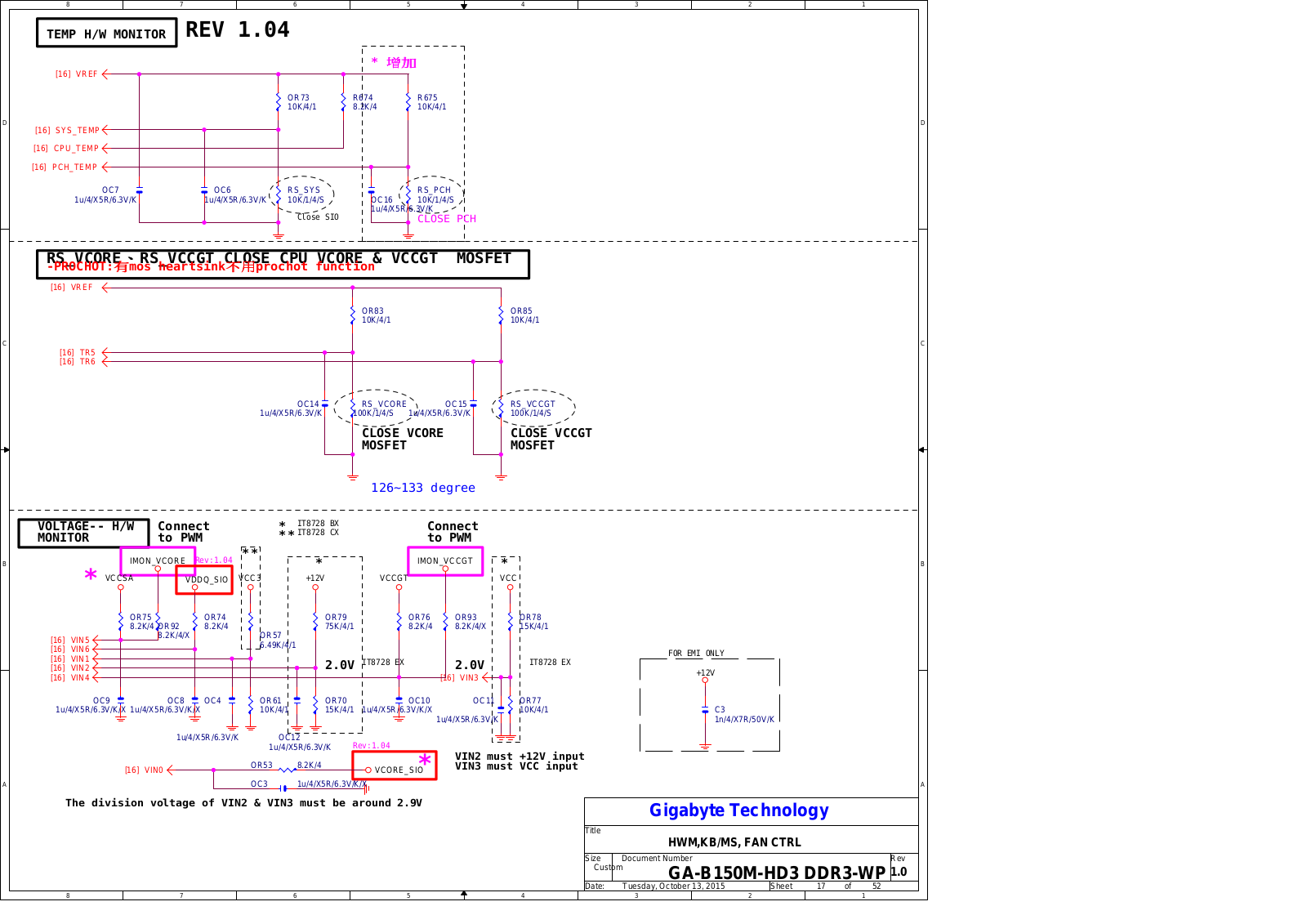Click the VIN2 net label
This screenshot has width=1307, height=924.
80,668
